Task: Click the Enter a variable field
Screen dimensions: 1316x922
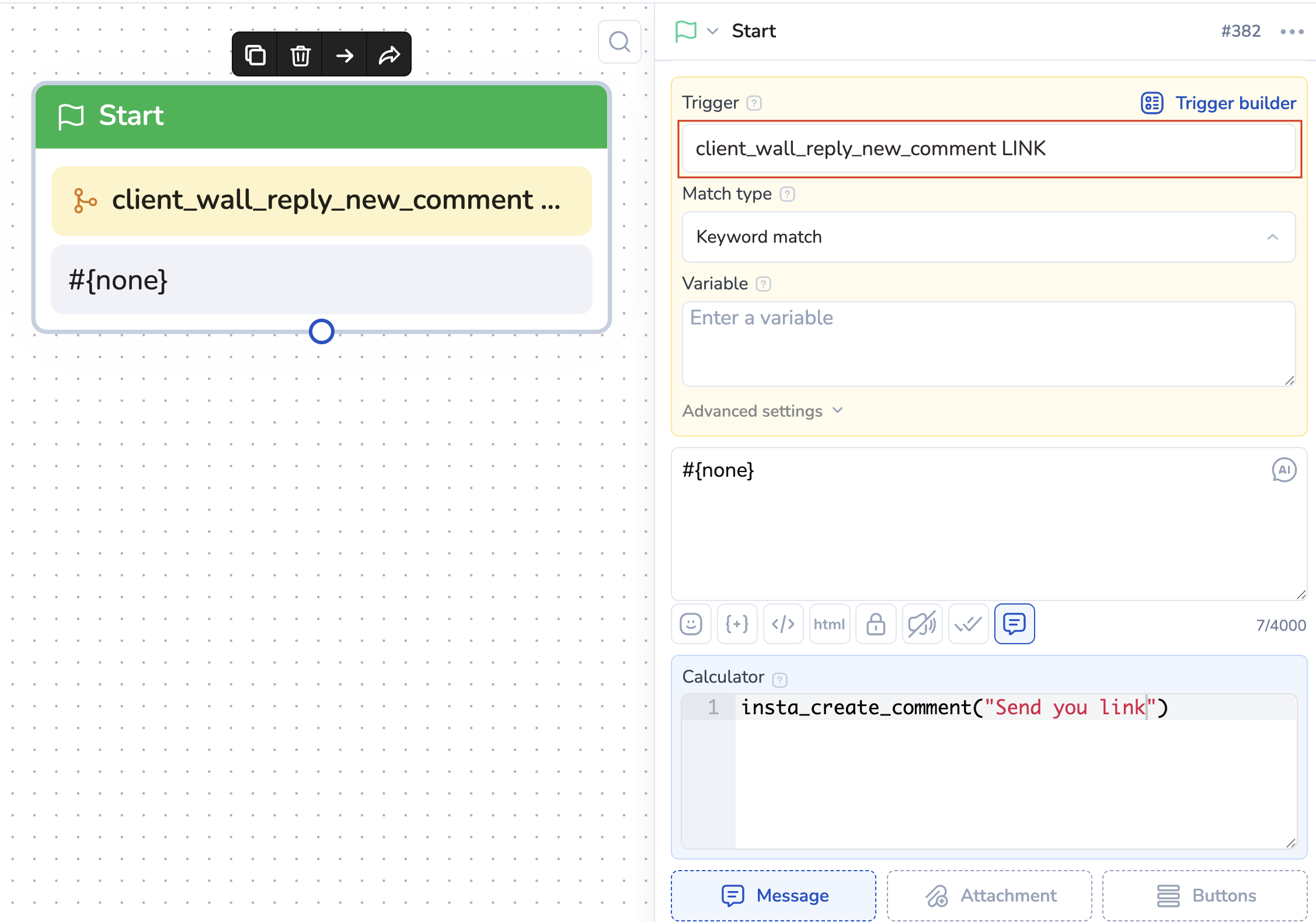Action: coord(988,343)
